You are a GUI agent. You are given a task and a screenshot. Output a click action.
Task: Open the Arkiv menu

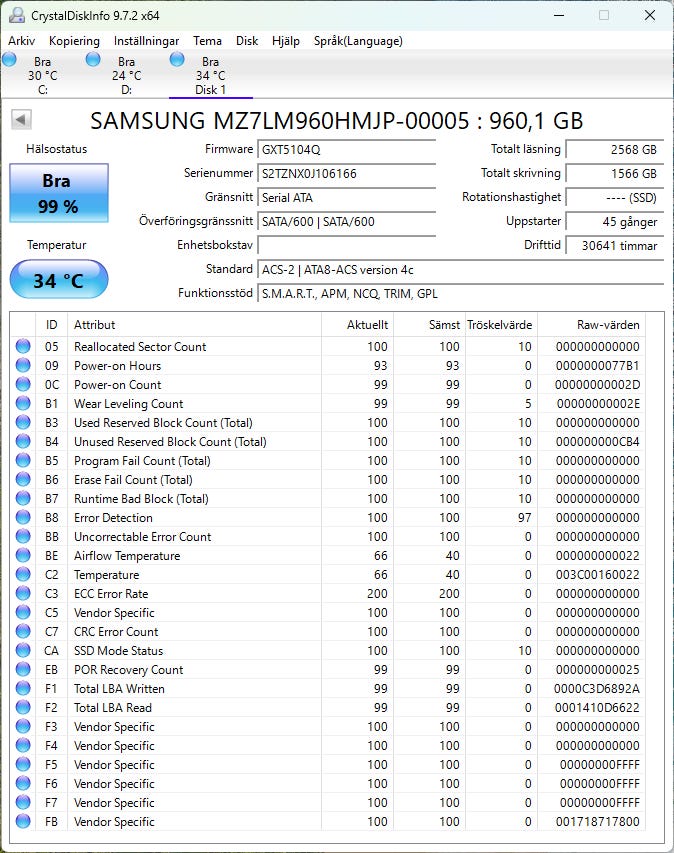tap(22, 41)
